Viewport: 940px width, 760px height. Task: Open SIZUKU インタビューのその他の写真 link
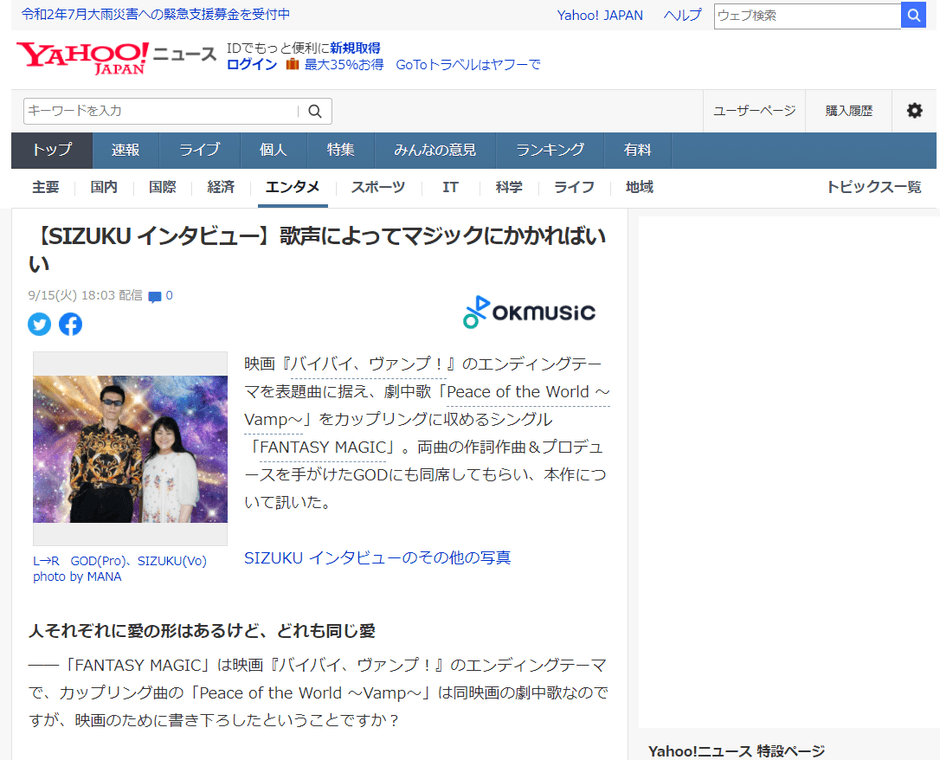[378, 557]
